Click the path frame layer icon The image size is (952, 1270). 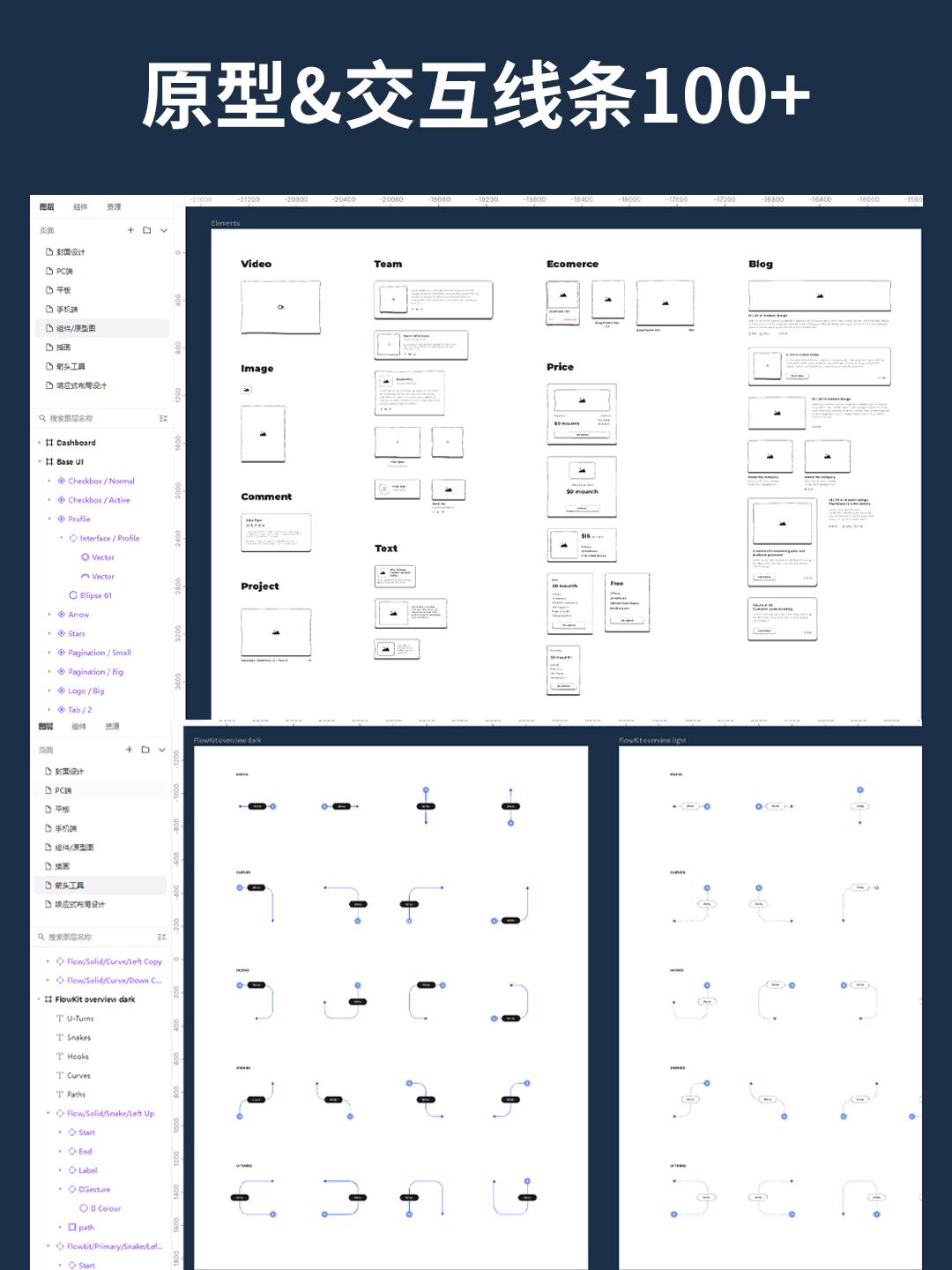point(72,1228)
